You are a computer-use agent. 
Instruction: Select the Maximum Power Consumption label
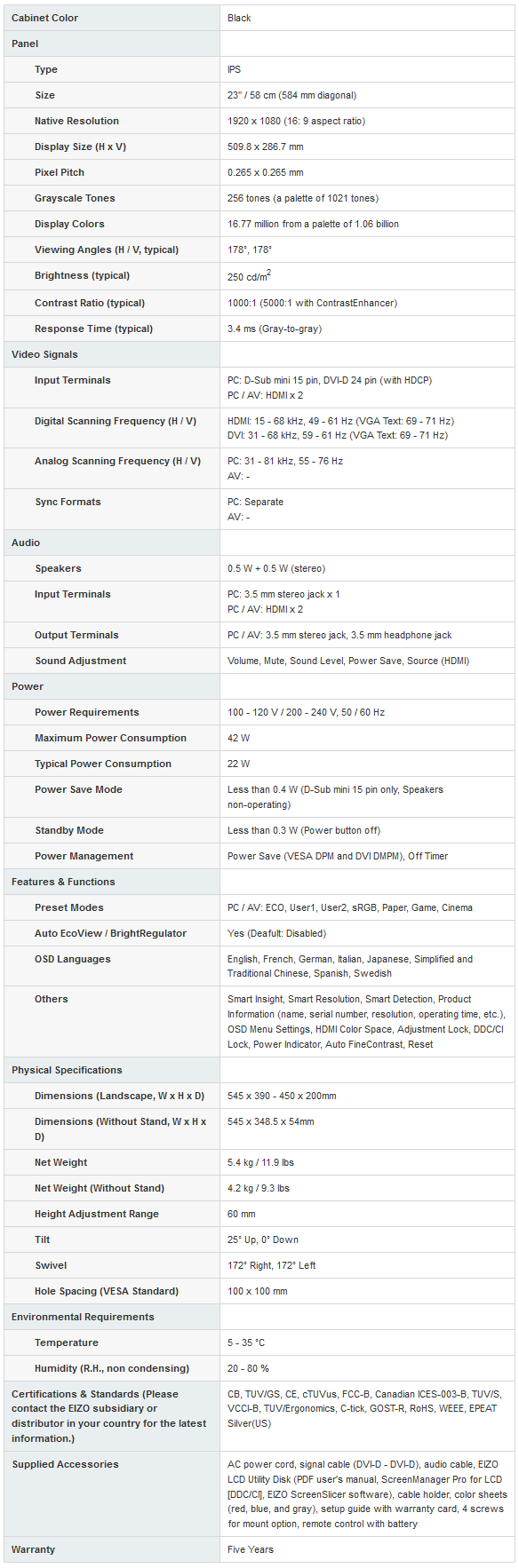coord(110,738)
